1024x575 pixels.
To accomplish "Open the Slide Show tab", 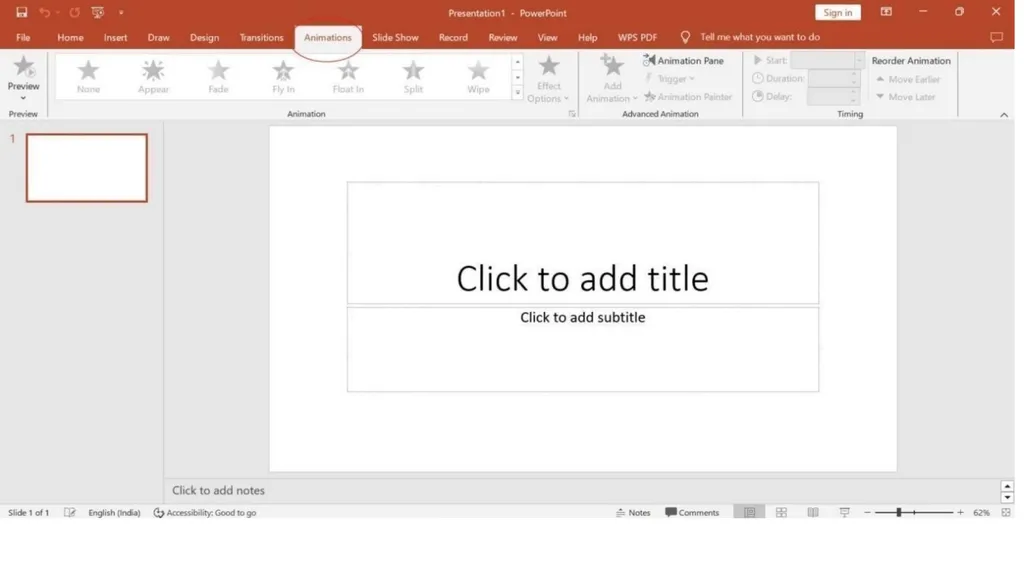I will coord(395,37).
